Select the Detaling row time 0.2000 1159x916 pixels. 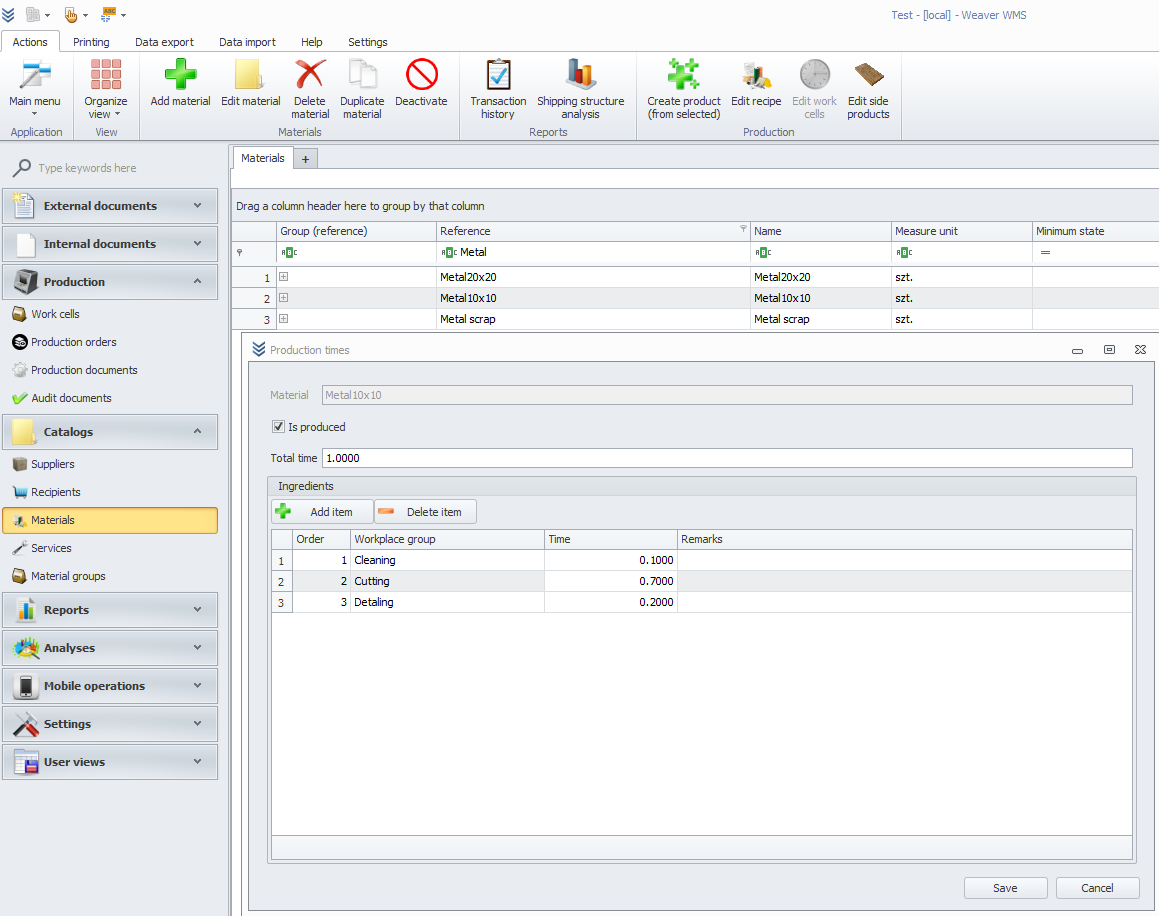611,602
